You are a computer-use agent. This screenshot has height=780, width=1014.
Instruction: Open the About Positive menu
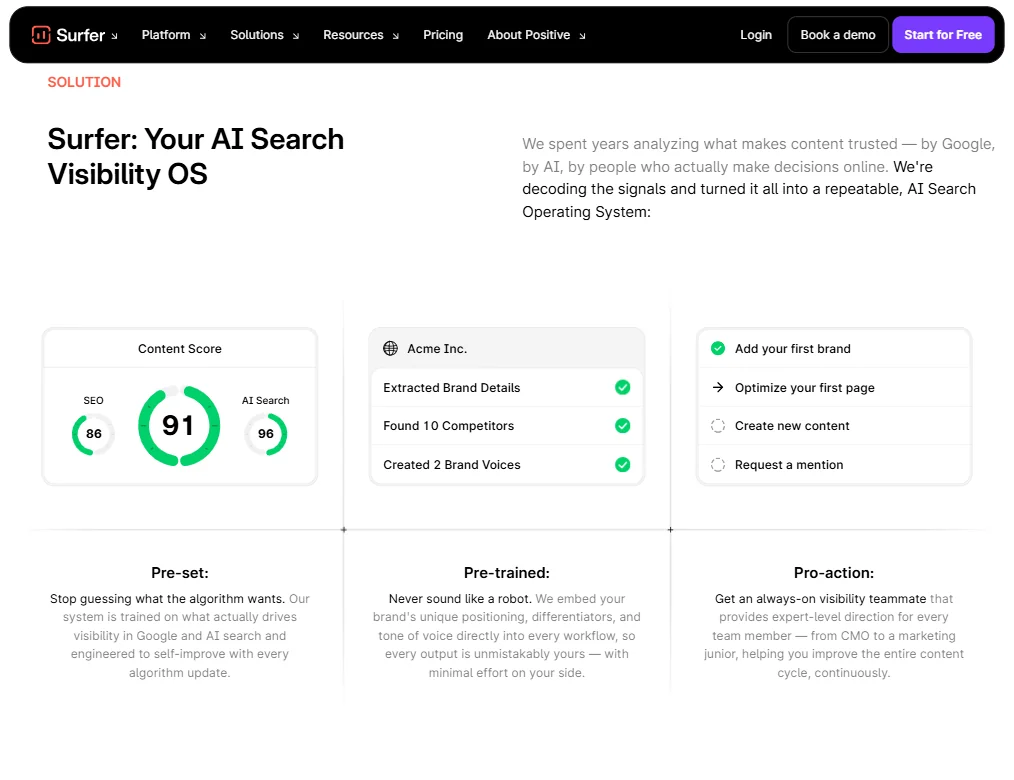point(528,35)
